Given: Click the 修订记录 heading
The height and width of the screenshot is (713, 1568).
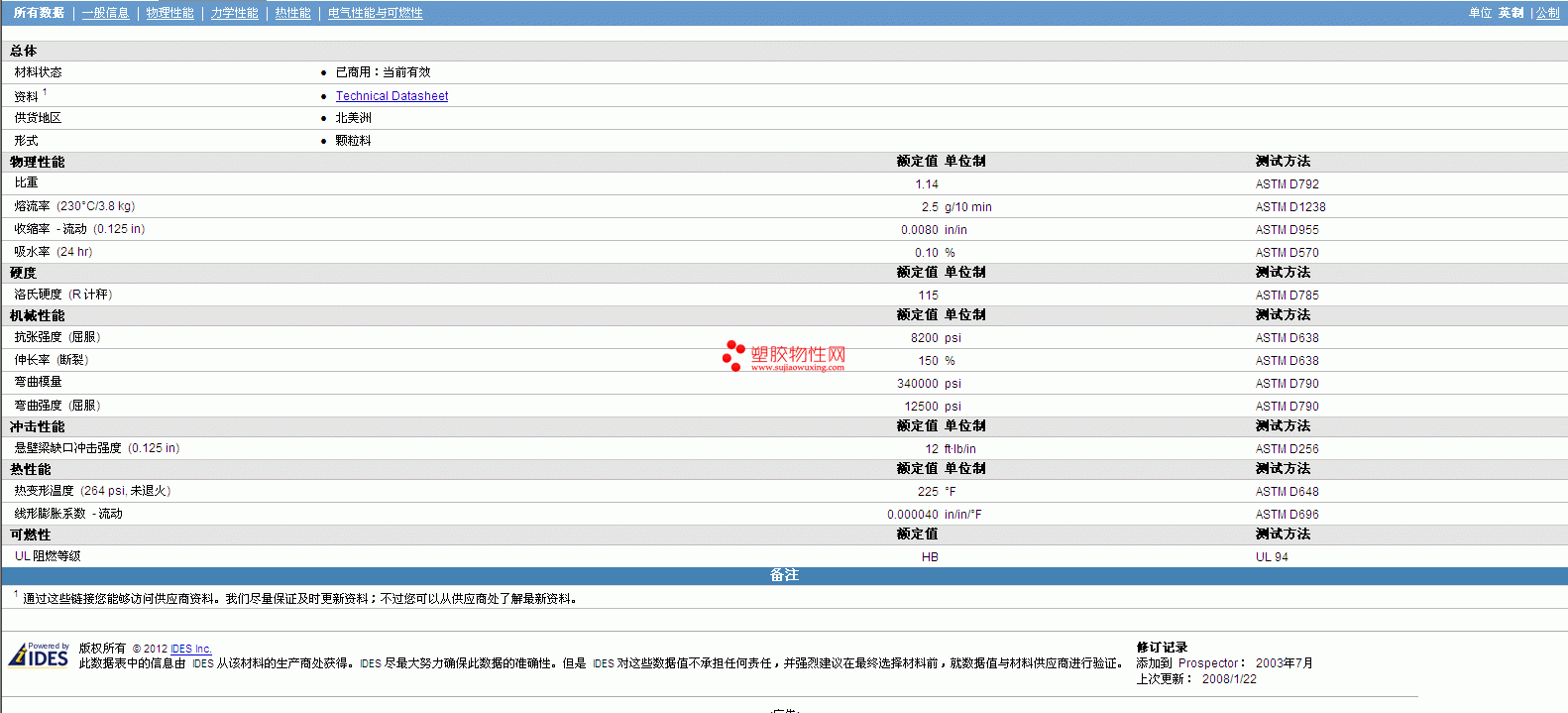Looking at the screenshot, I should [x=1162, y=648].
